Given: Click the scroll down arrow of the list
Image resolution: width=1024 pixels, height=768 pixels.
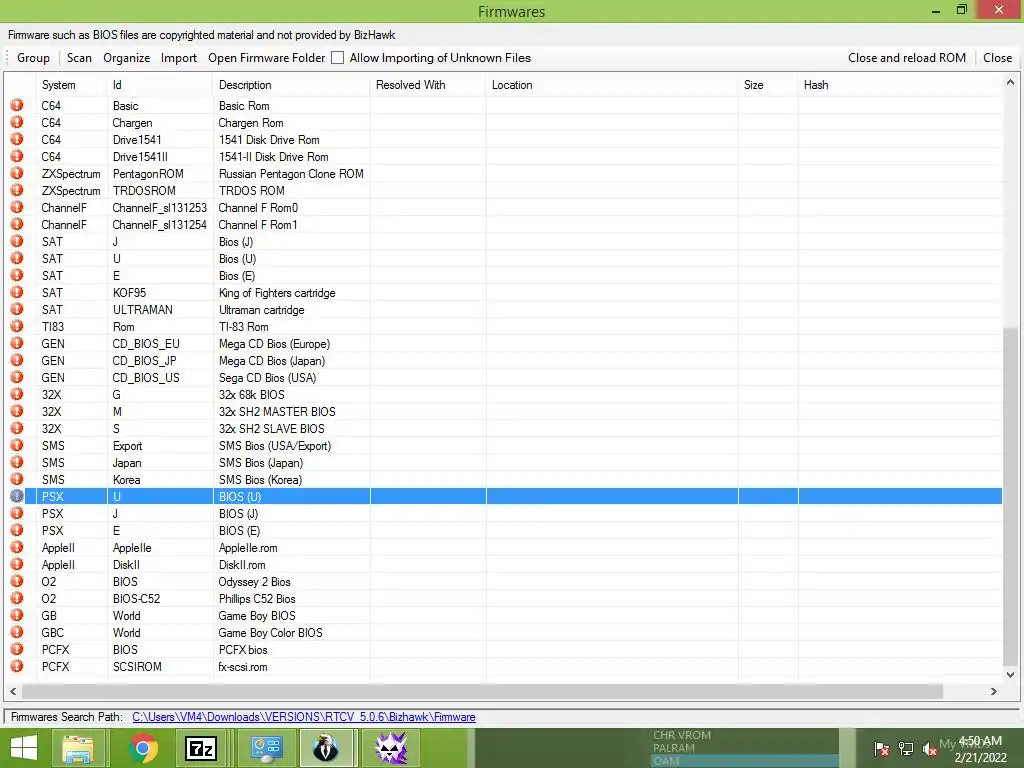Looking at the screenshot, I should point(1010,675).
